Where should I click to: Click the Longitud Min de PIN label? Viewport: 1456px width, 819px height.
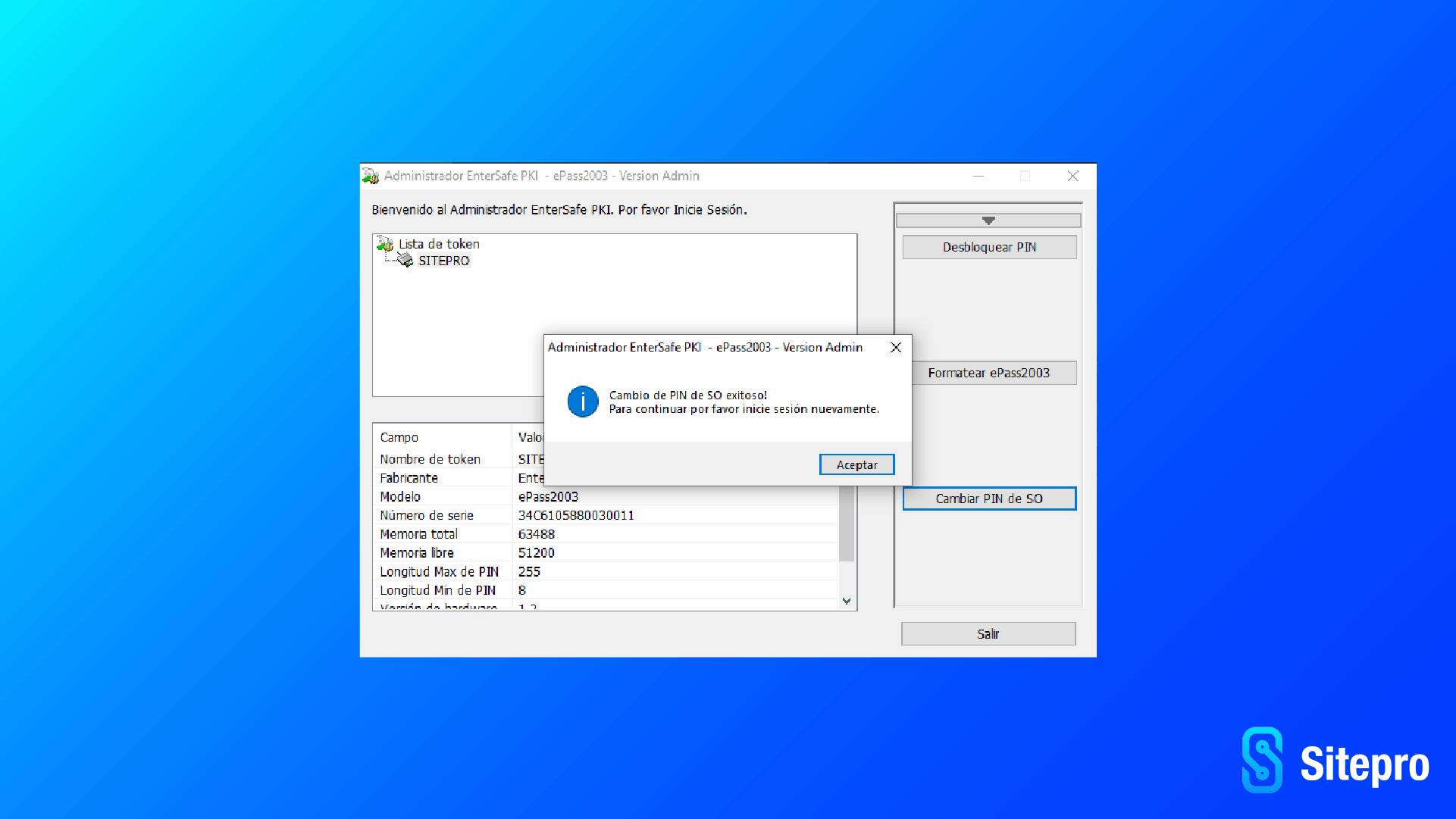point(438,590)
